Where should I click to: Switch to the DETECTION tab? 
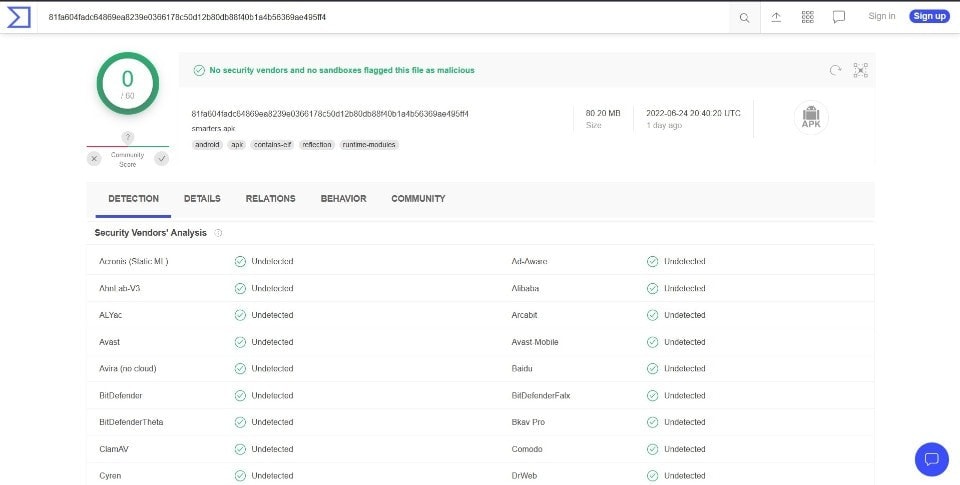click(x=133, y=199)
